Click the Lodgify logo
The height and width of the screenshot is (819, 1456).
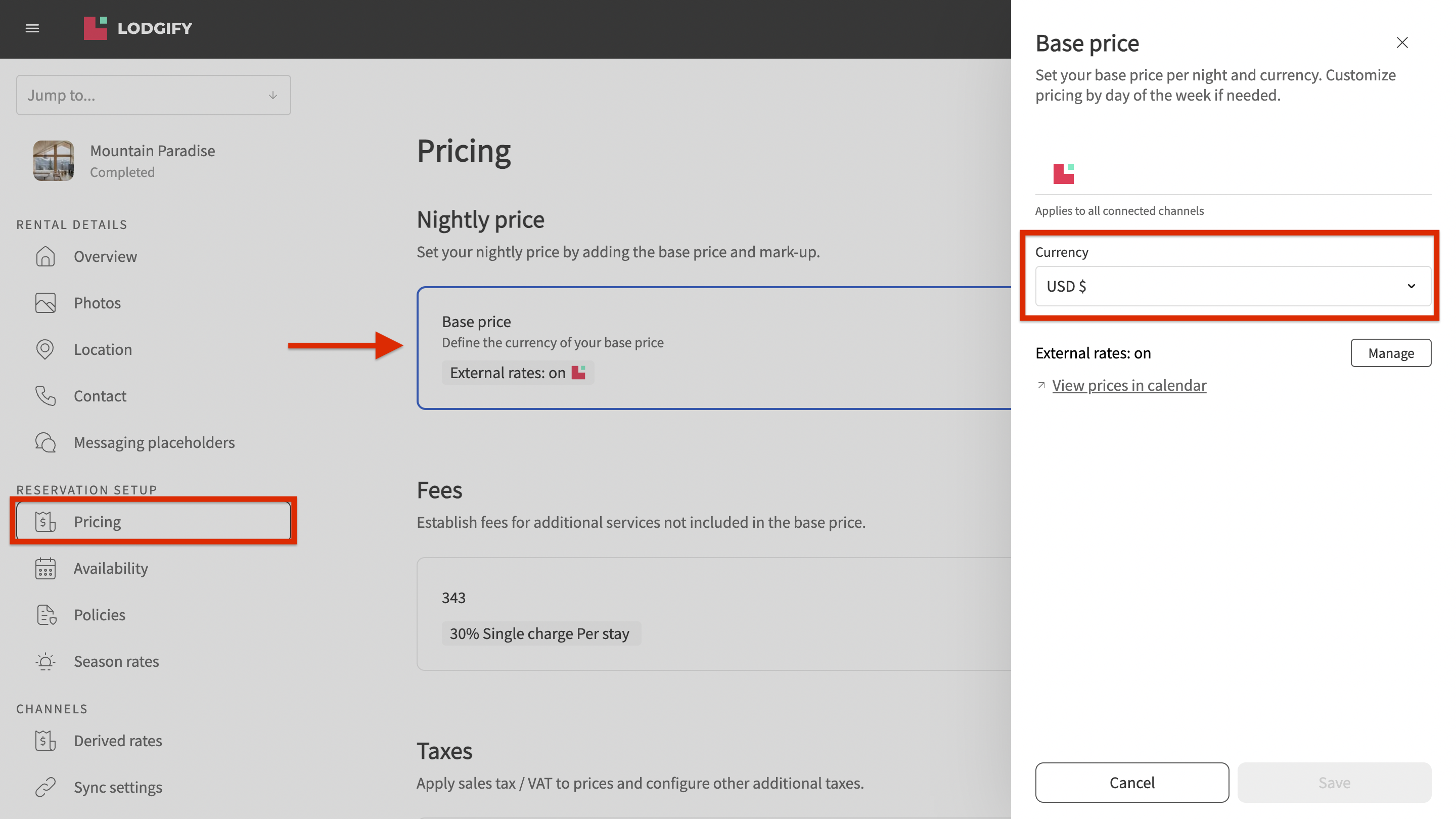coord(138,28)
